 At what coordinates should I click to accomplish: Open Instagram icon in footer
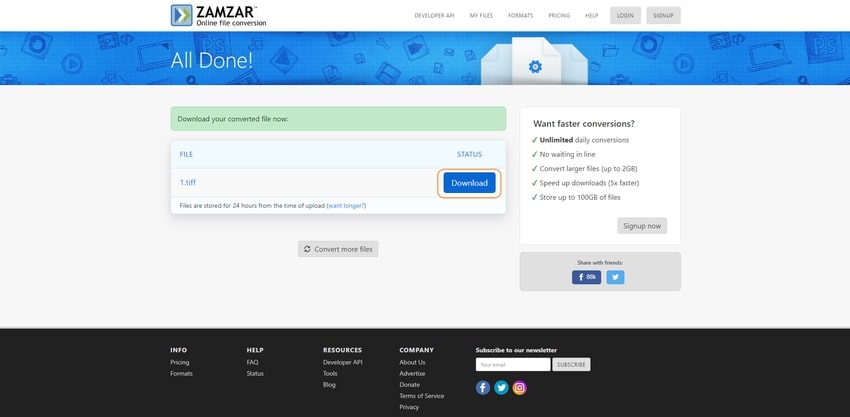(x=519, y=387)
